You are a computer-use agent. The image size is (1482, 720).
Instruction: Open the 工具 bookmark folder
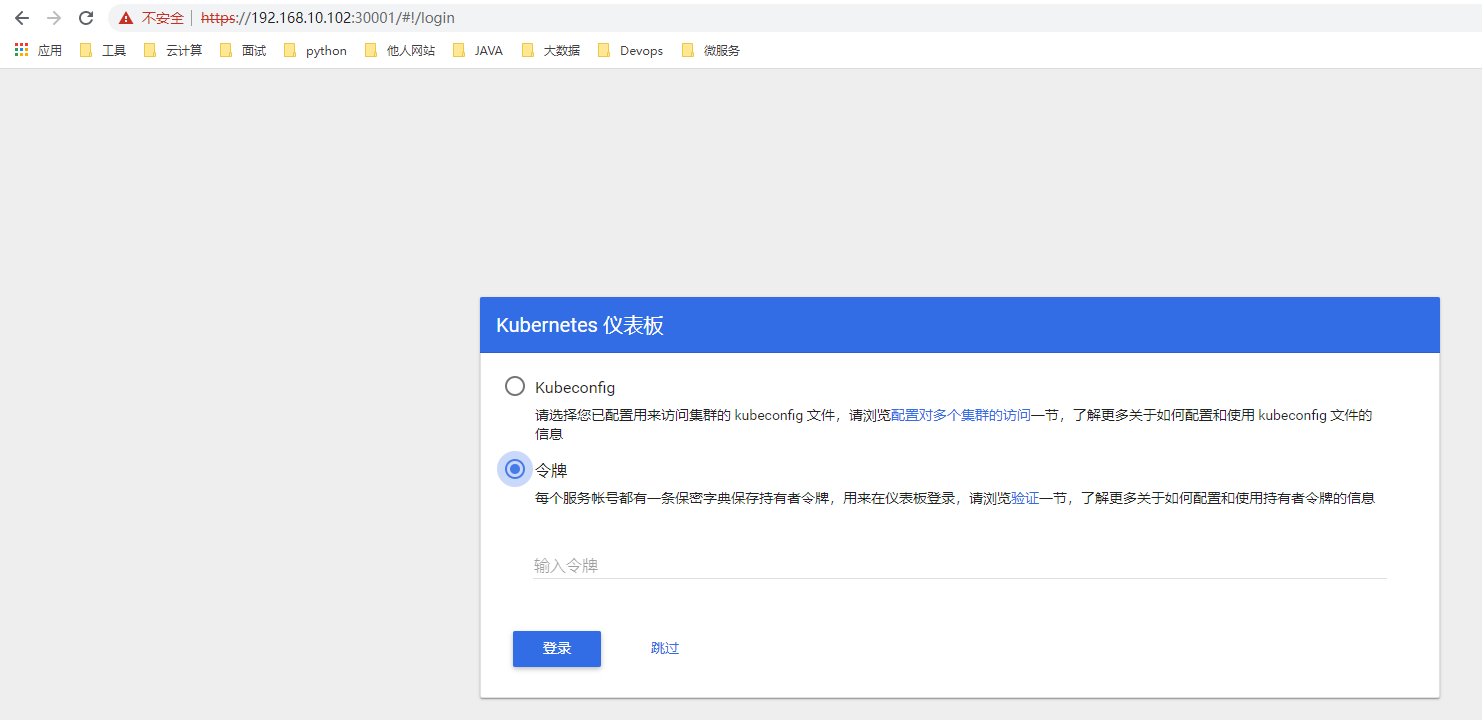(103, 50)
